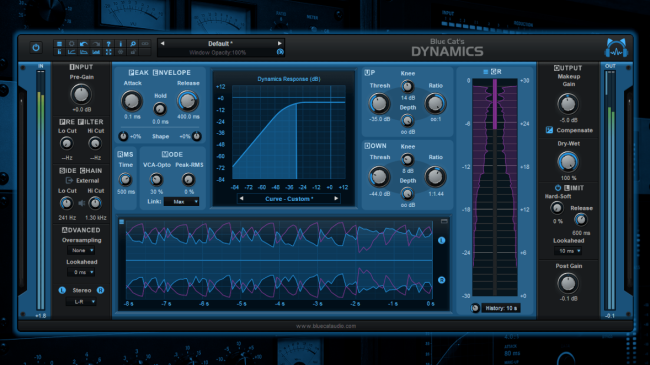The height and width of the screenshot is (365, 650).
Task: Click the Post Gain knob
Action: pos(568,283)
